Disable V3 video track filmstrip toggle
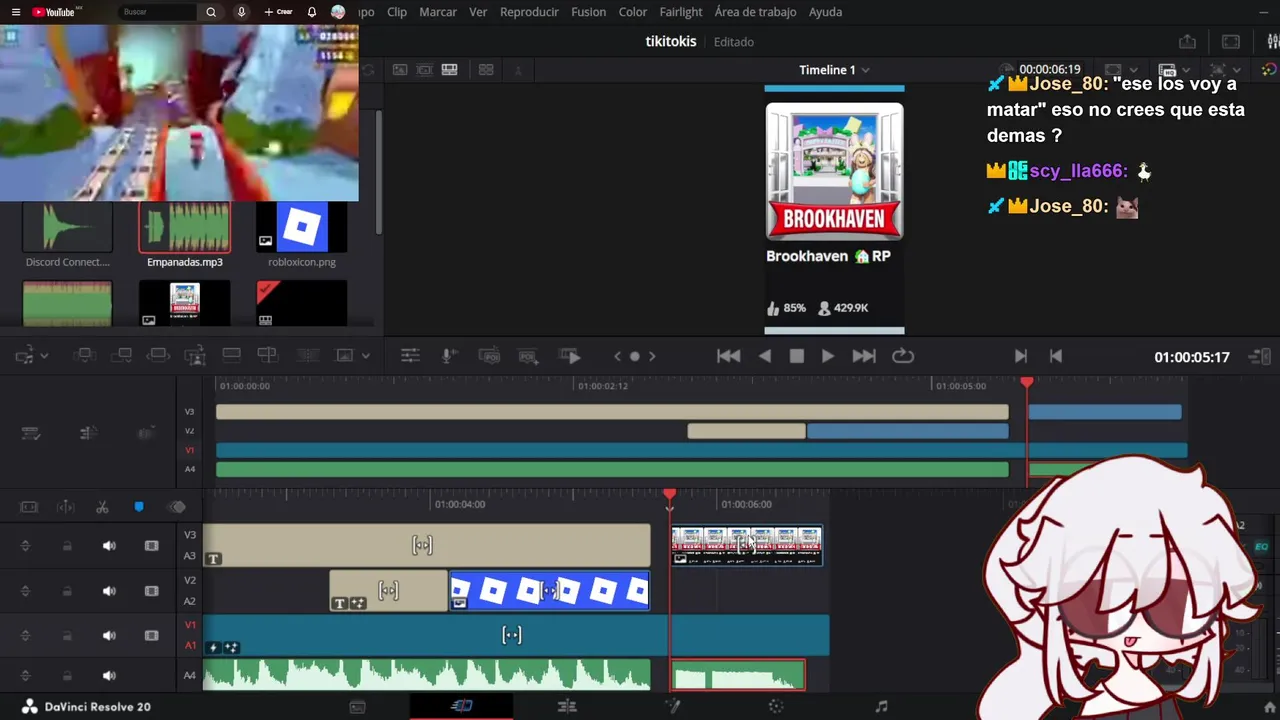1280x720 pixels. point(152,546)
